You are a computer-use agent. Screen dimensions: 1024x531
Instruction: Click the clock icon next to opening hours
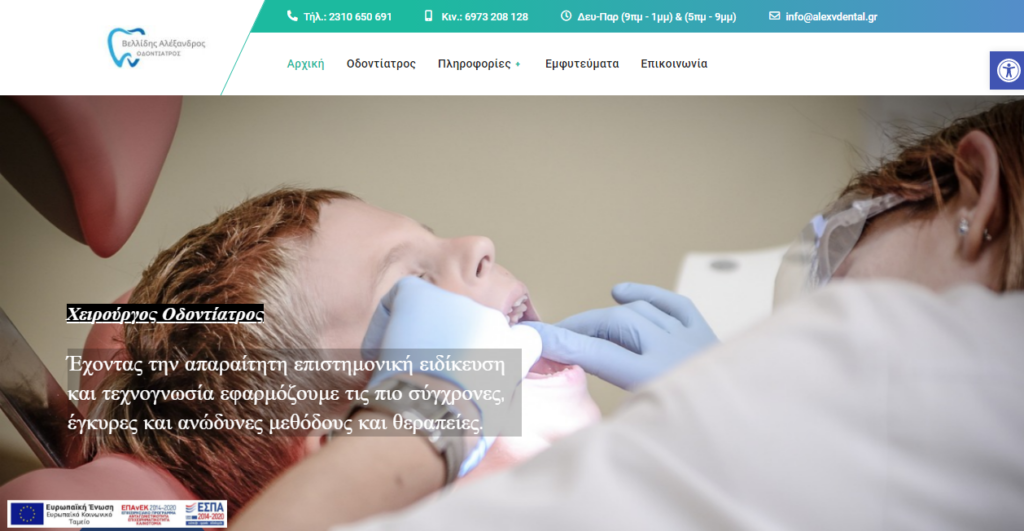(566, 16)
